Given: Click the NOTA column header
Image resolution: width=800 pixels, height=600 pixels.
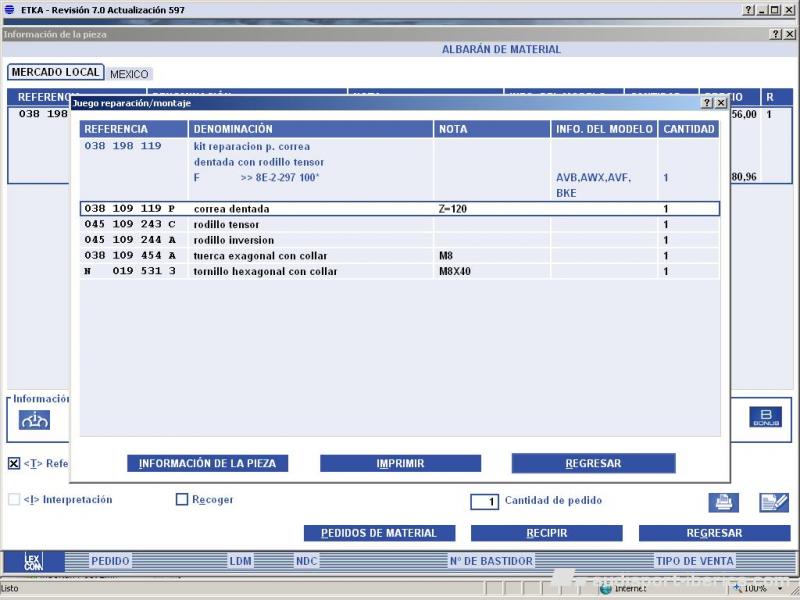Looking at the screenshot, I should click(492, 129).
